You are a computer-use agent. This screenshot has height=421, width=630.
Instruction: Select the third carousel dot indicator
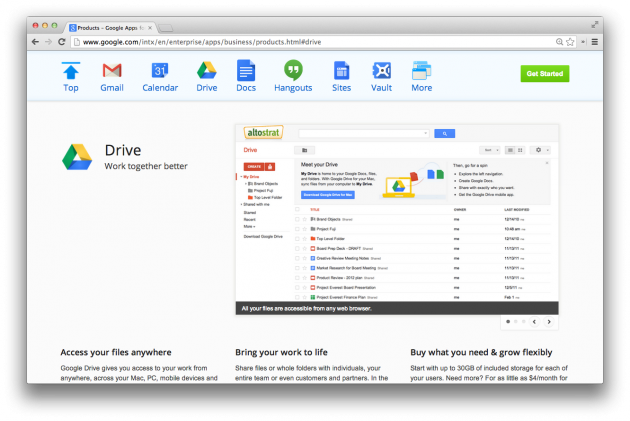(x=524, y=321)
